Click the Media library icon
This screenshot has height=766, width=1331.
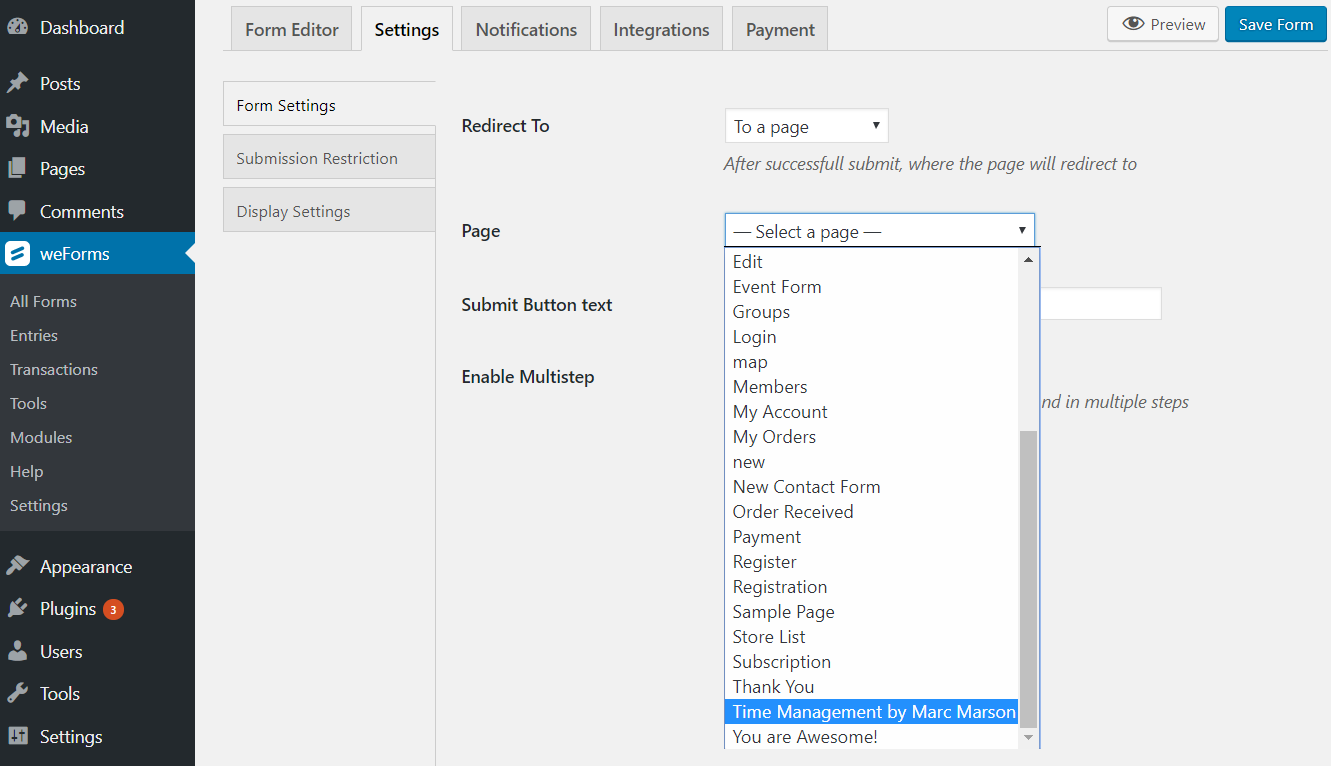pos(17,126)
